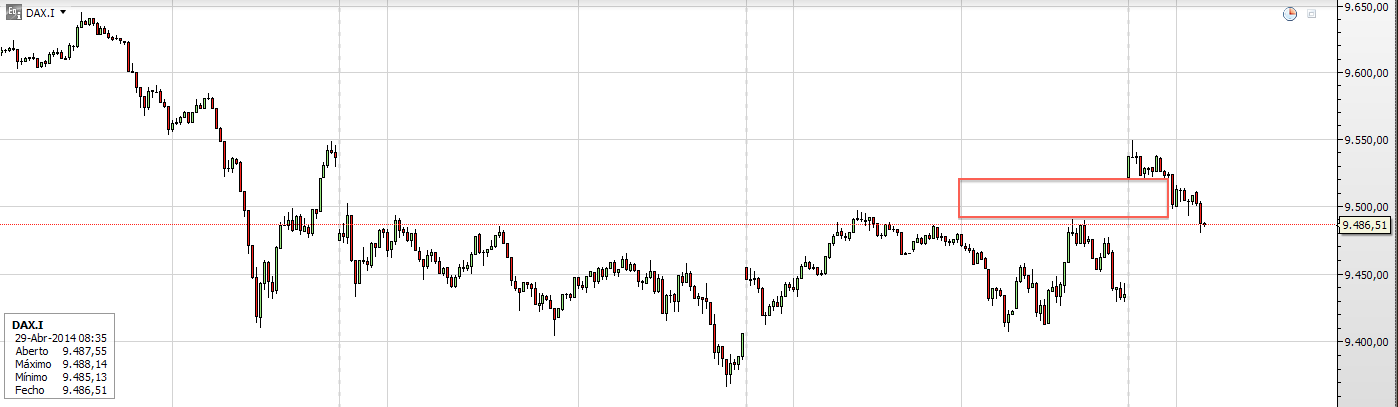
Task: Click the 9.650,00 price axis label
Action: pos(1366,7)
